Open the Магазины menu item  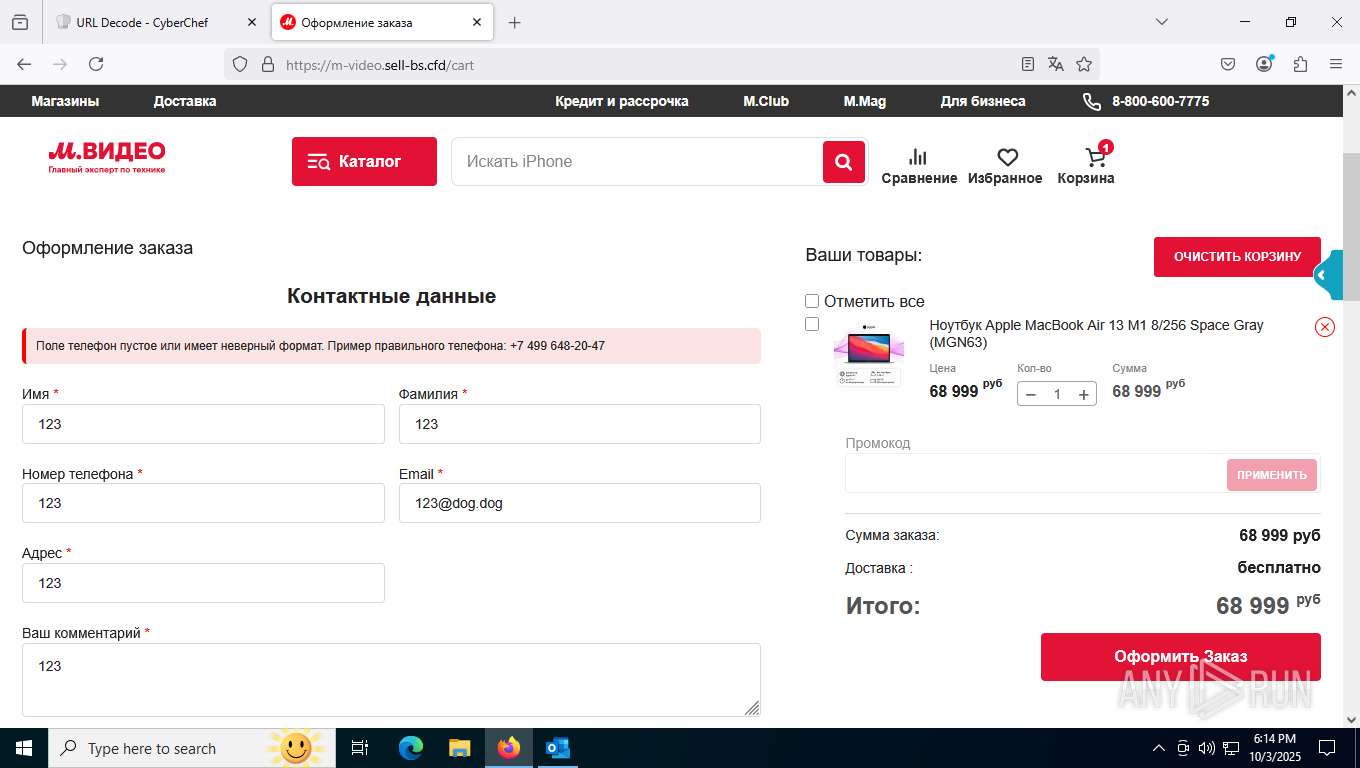tap(65, 101)
